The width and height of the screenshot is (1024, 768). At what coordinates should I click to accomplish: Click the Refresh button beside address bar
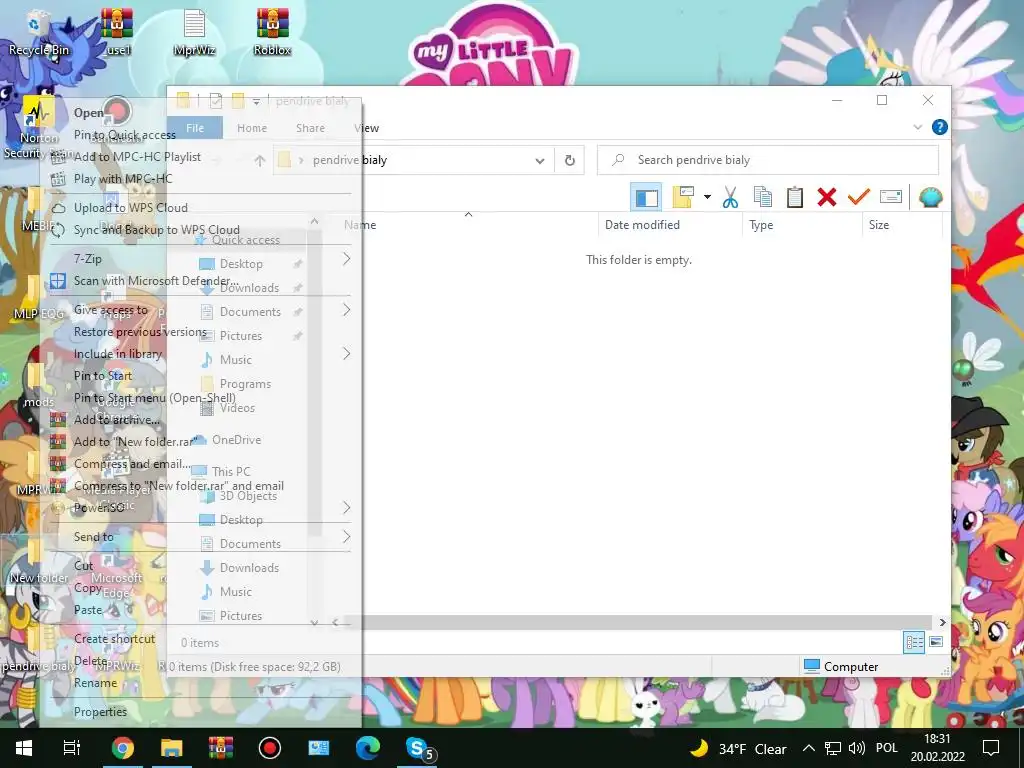point(569,160)
